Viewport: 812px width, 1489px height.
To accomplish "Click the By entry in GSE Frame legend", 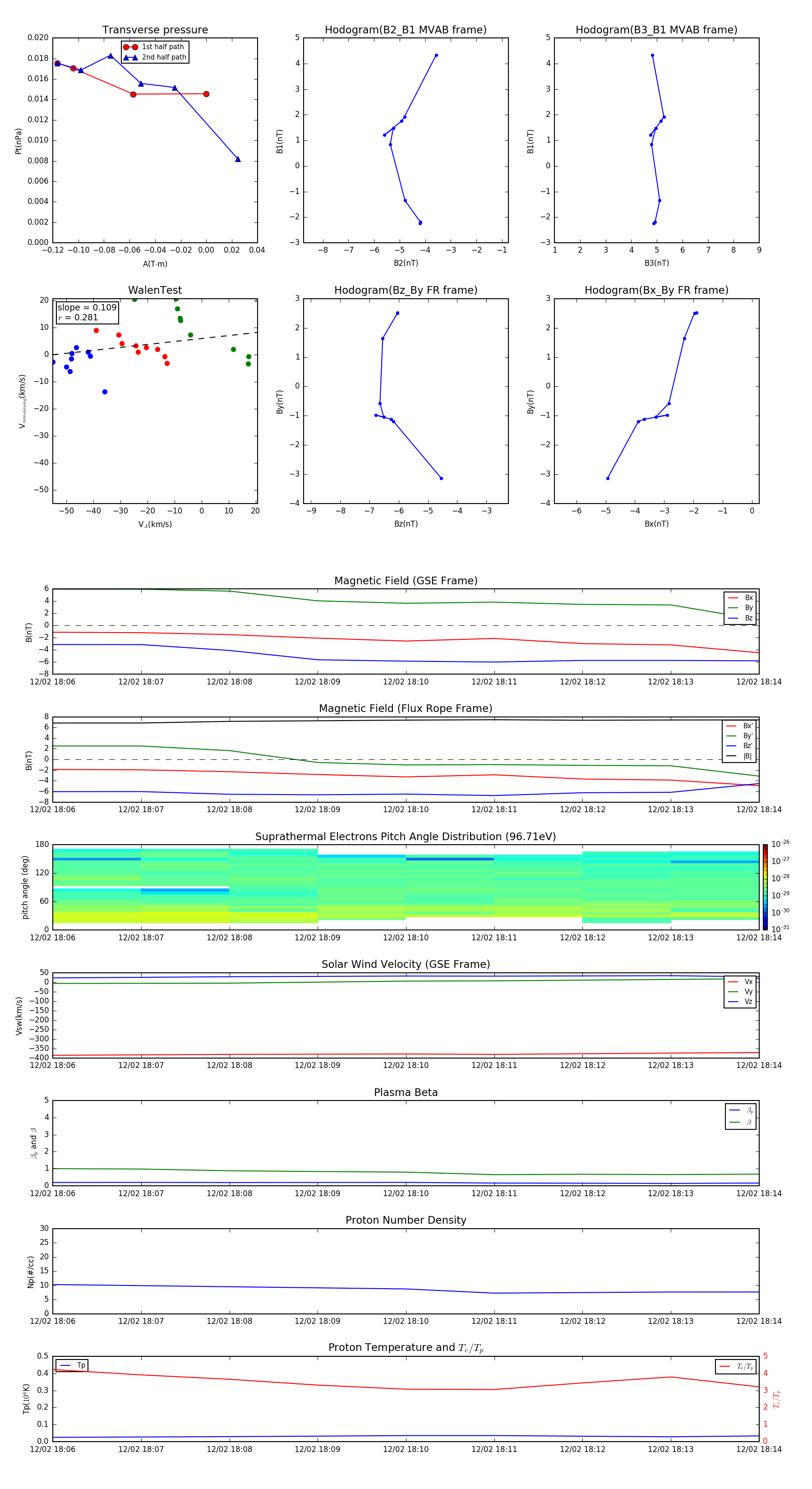I will coord(740,608).
